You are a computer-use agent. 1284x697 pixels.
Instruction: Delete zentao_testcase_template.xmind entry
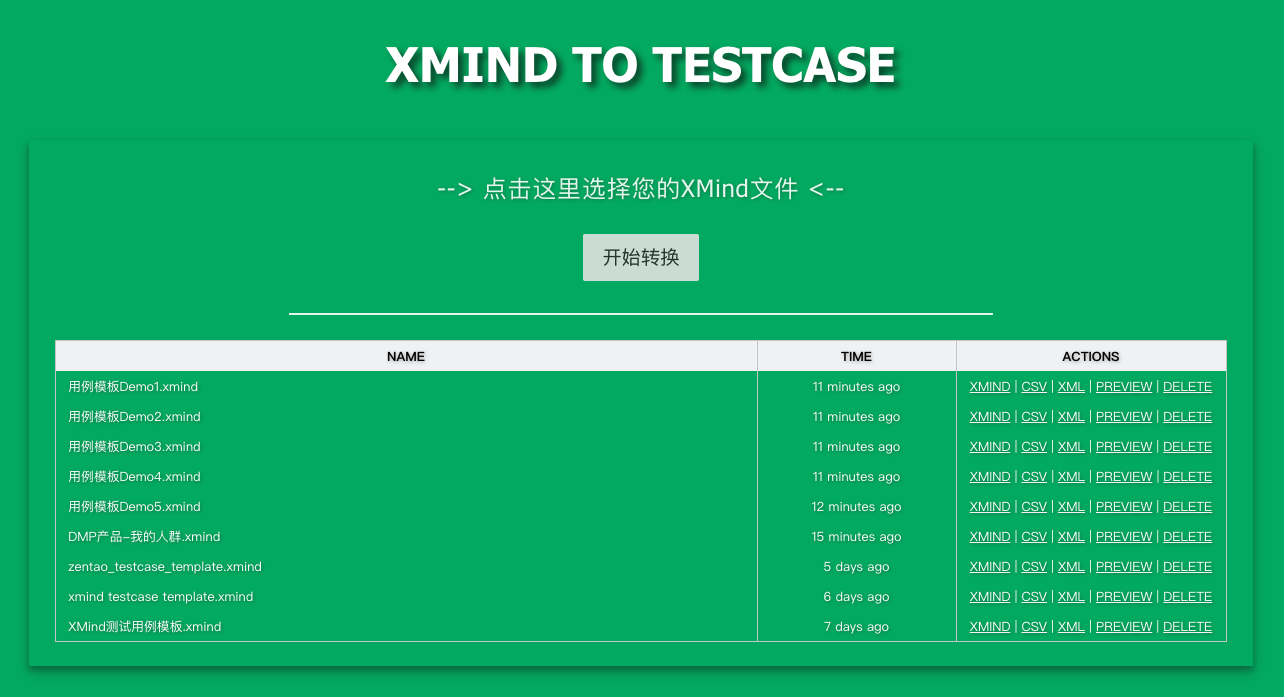point(1187,566)
